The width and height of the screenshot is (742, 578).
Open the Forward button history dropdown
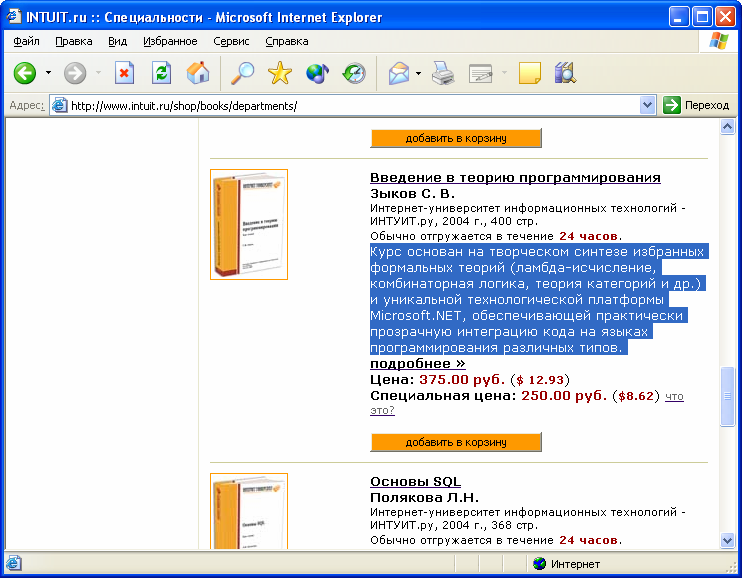pyautogui.click(x=98, y=73)
